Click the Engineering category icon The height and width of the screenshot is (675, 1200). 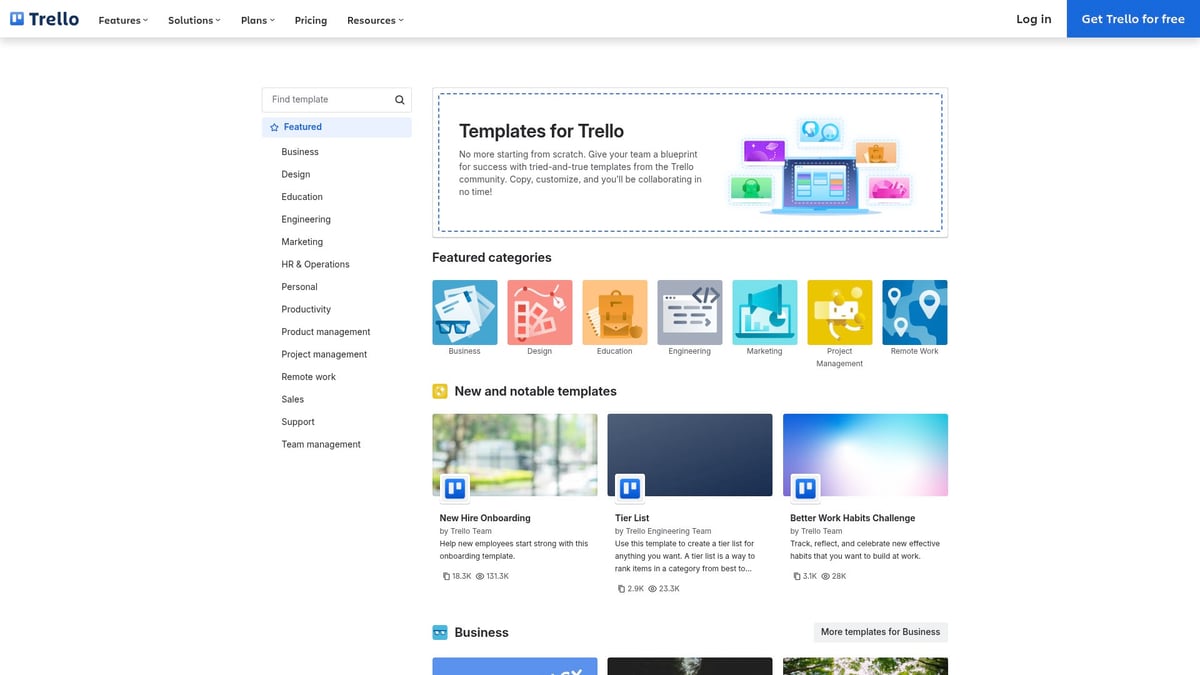point(689,310)
